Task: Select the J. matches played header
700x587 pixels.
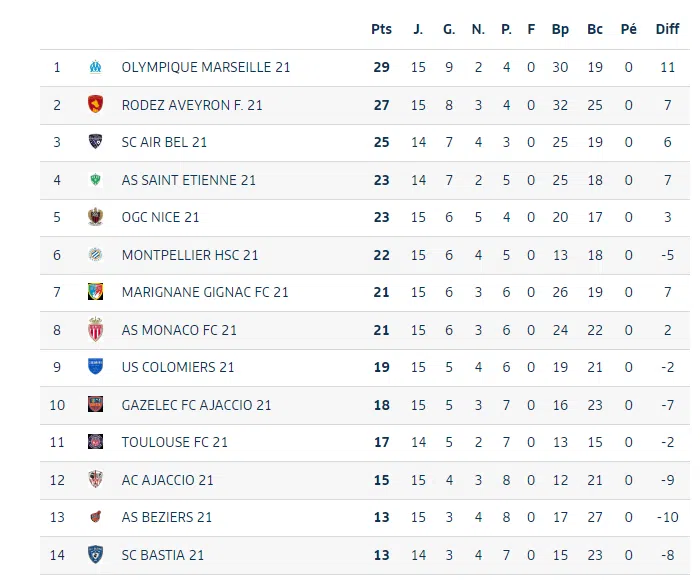Action: click(418, 29)
